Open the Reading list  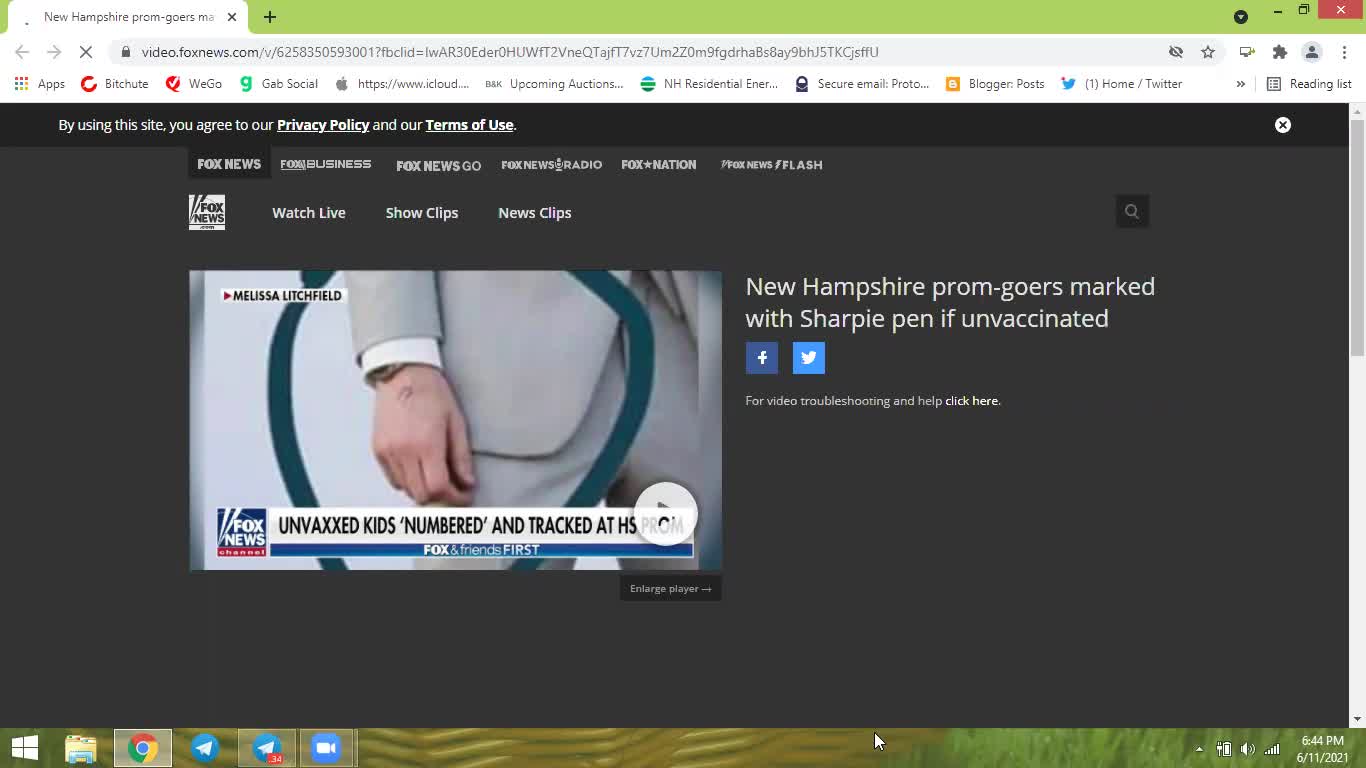pos(1309,84)
